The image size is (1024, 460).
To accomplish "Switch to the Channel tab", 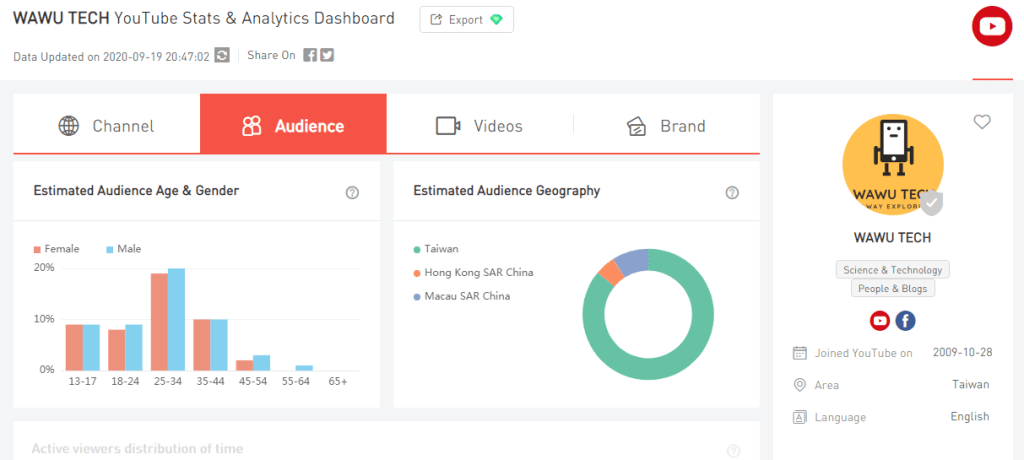I will (107, 126).
